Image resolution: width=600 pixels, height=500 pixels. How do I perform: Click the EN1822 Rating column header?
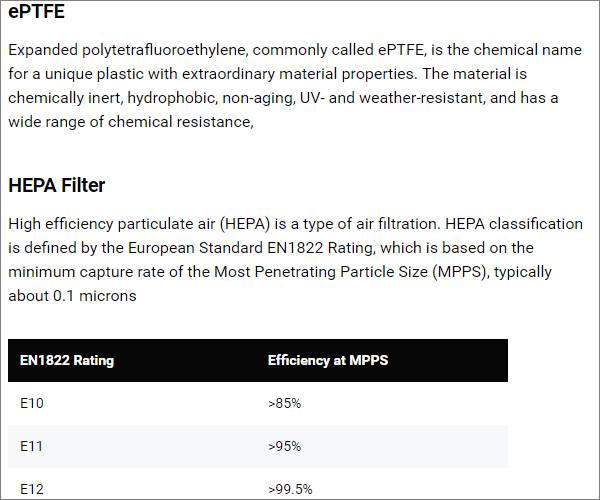67,360
